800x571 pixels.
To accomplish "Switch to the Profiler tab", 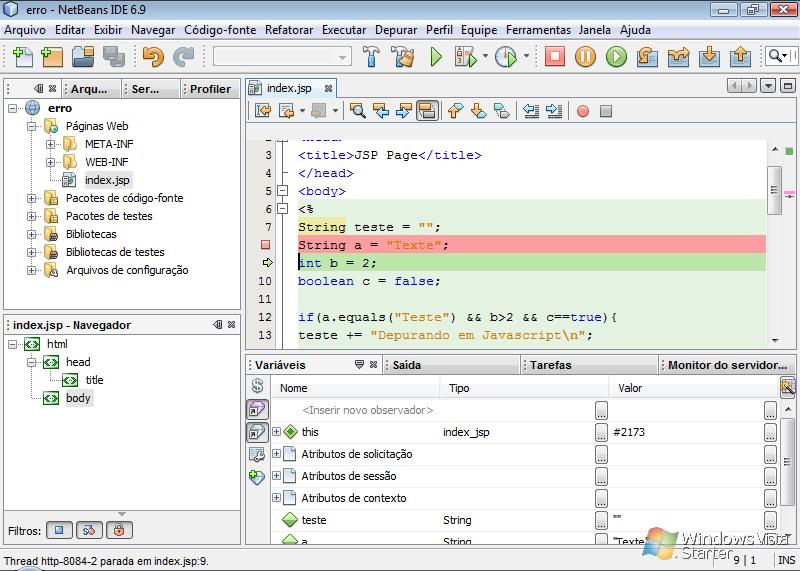I will point(210,89).
